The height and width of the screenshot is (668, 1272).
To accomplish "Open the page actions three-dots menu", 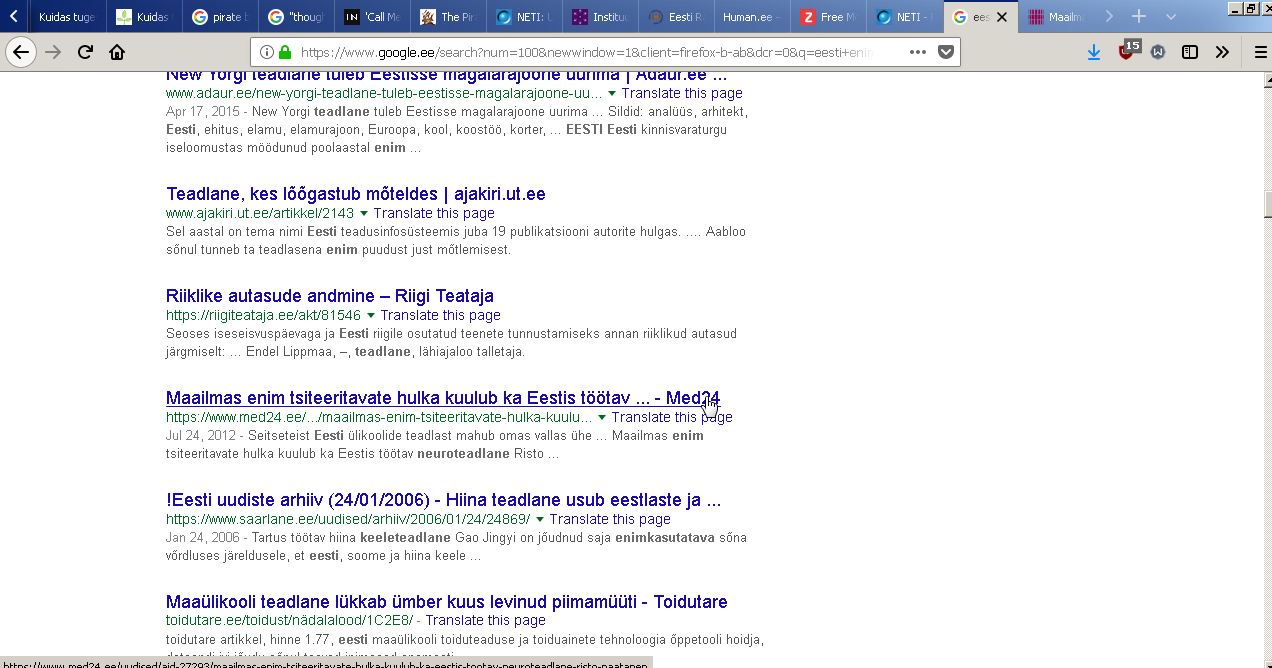I will point(917,52).
